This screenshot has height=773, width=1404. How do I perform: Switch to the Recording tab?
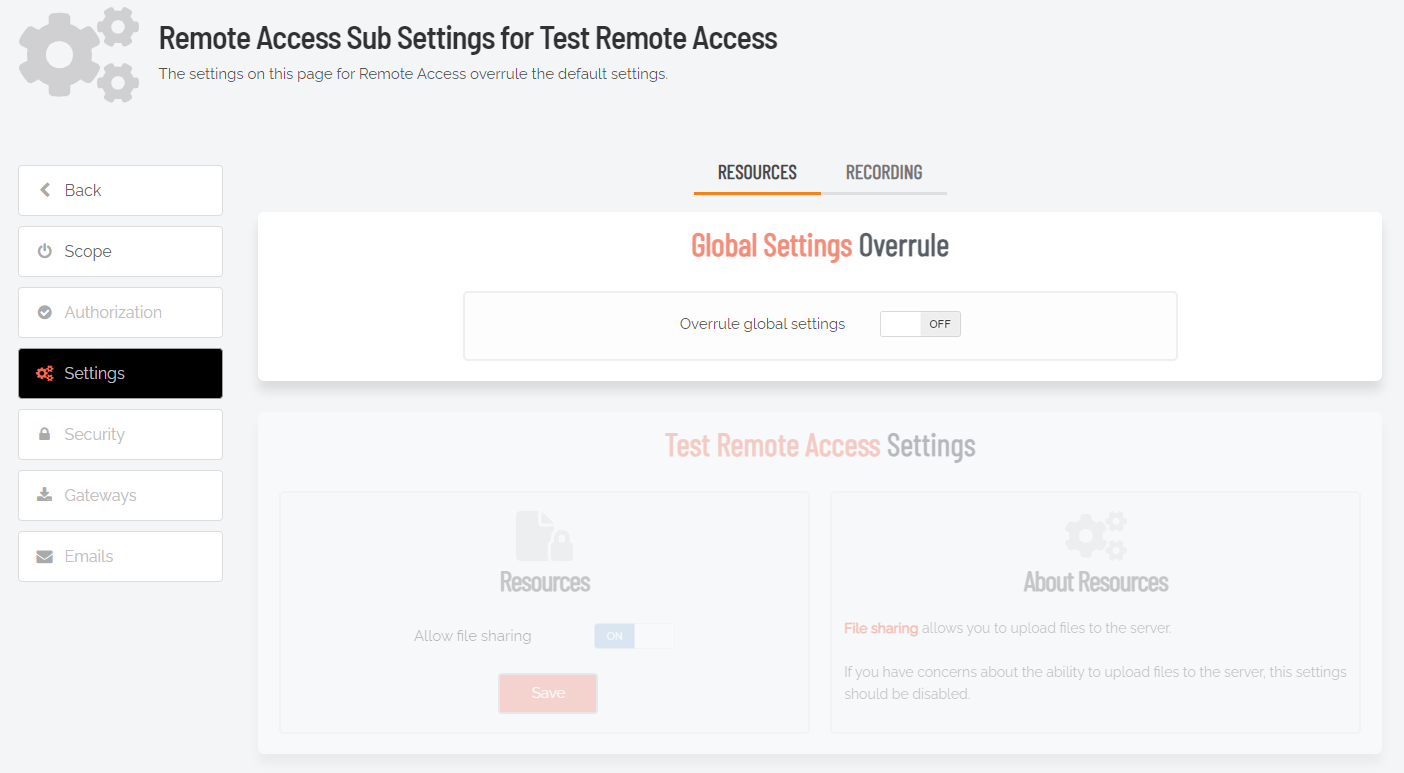pyautogui.click(x=884, y=173)
